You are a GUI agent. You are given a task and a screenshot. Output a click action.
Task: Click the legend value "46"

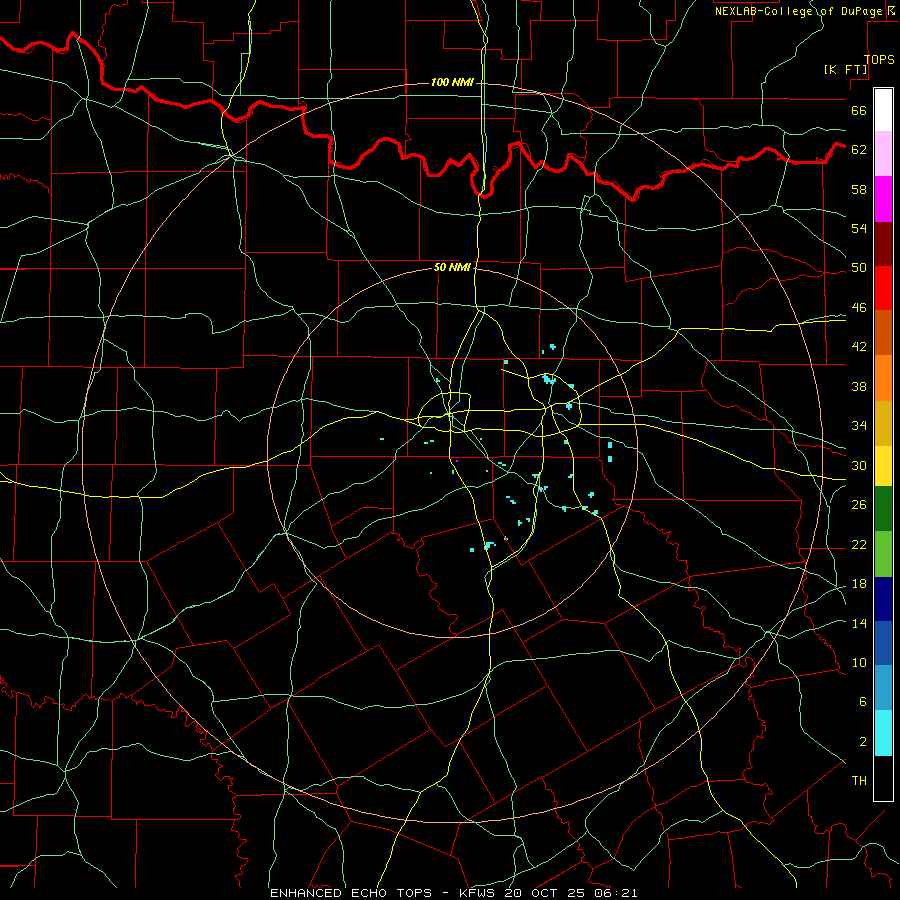[x=859, y=307]
